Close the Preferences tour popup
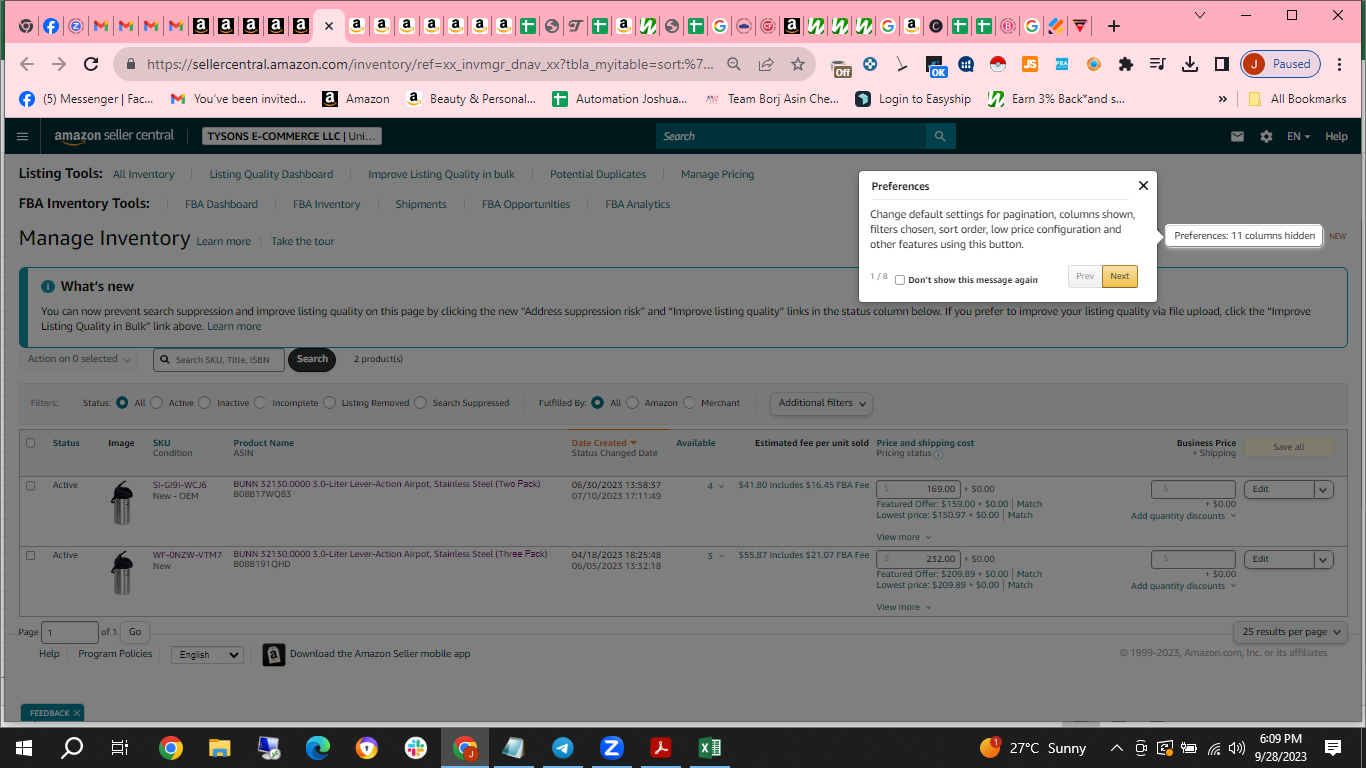 (x=1143, y=185)
